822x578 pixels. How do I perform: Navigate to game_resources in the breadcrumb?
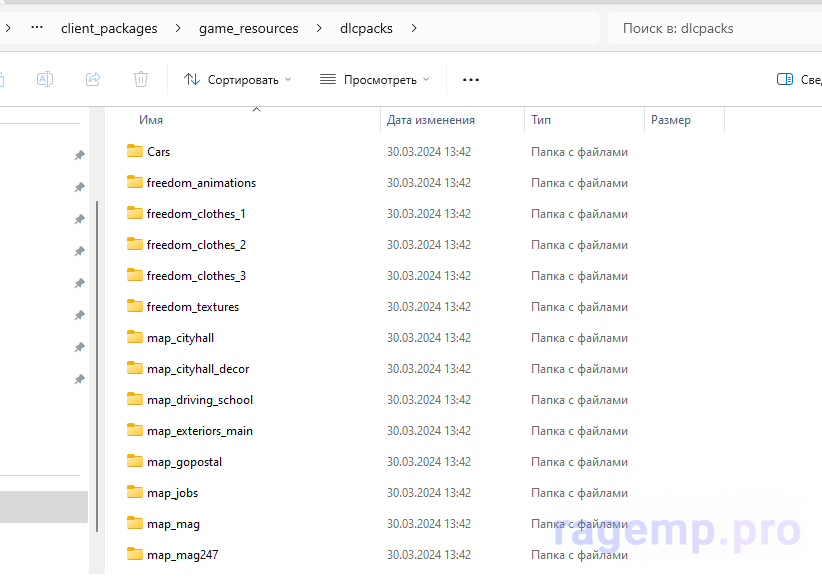(248, 28)
